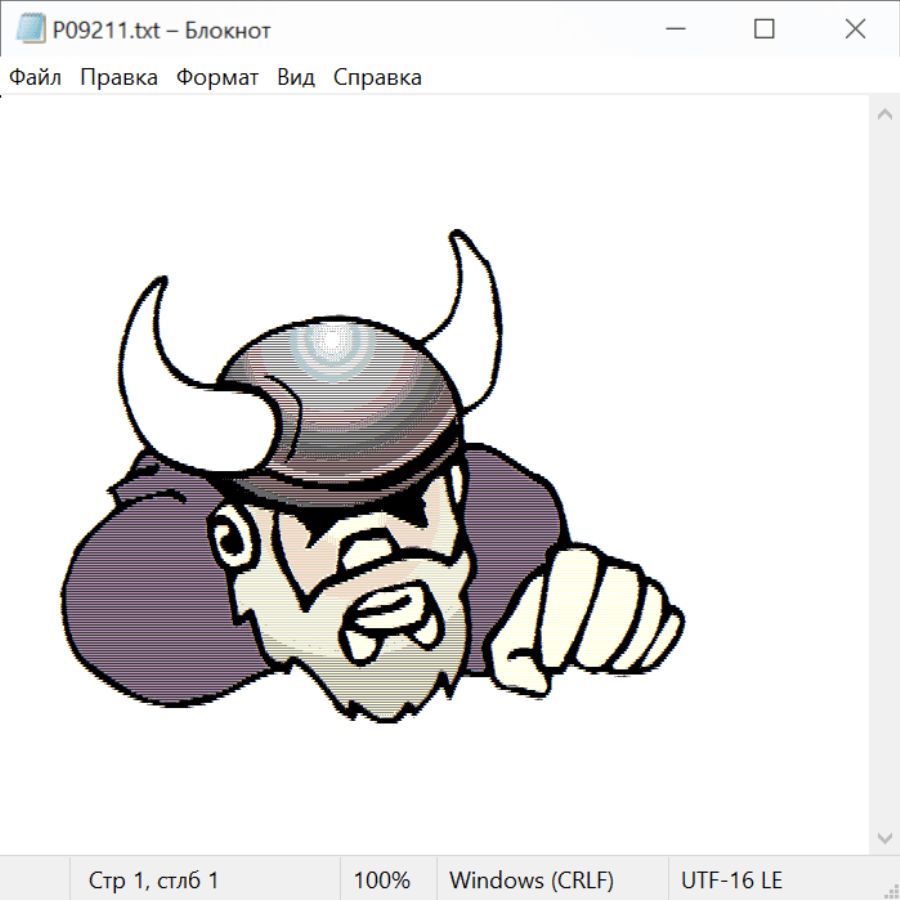Click the UTF-16 LE encoding indicator
Screen dimensions: 900x900
point(731,880)
